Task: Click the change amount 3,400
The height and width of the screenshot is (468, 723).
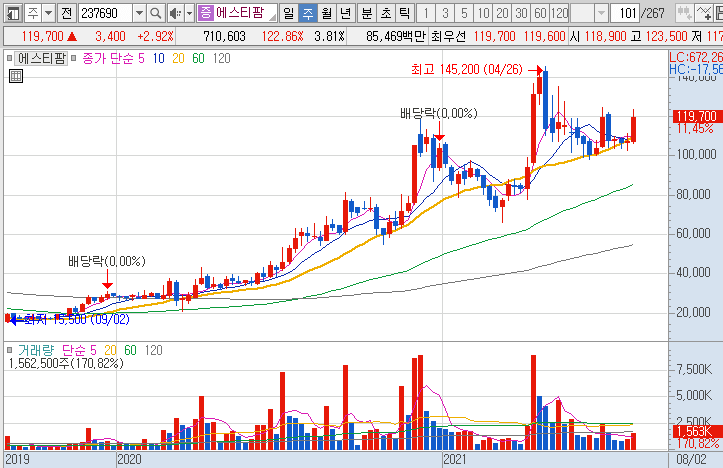Action: [x=110, y=36]
